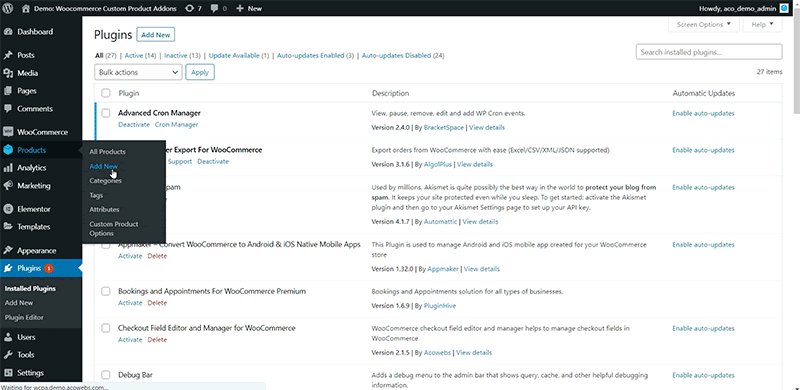The height and width of the screenshot is (390, 800).
Task: Check the Bookings and Appointments plugin checkbox
Action: coord(106,291)
